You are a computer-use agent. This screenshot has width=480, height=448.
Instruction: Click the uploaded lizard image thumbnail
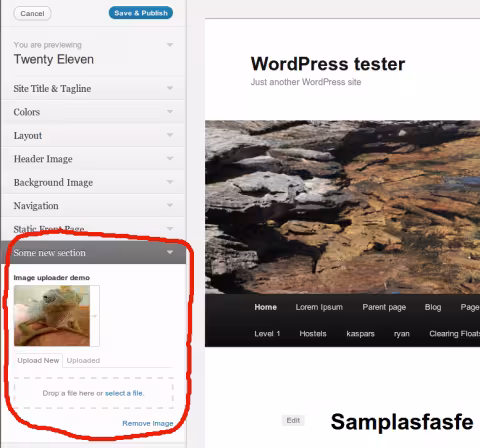52,316
